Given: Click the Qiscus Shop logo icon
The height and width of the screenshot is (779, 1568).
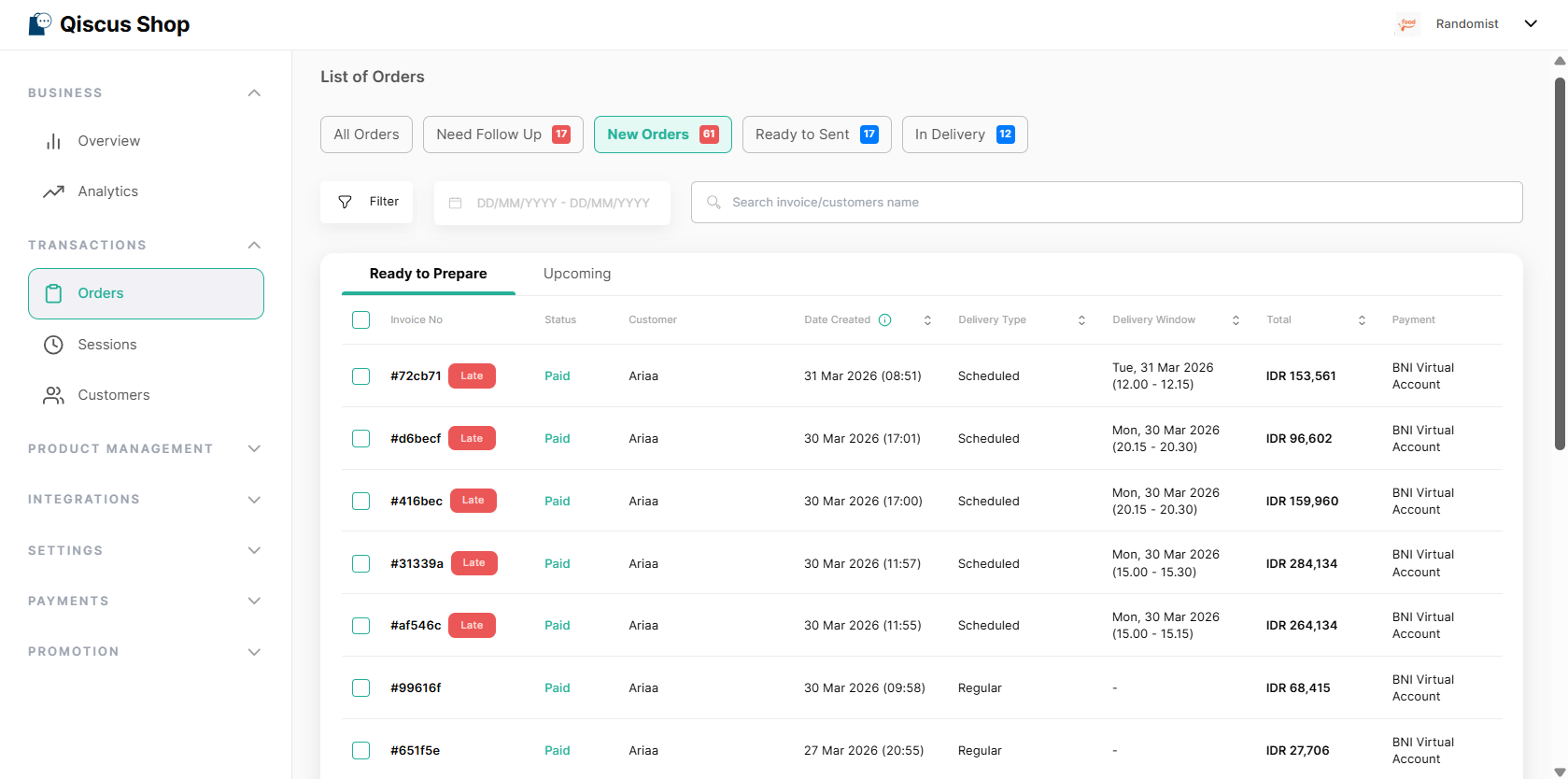Looking at the screenshot, I should 40,24.
